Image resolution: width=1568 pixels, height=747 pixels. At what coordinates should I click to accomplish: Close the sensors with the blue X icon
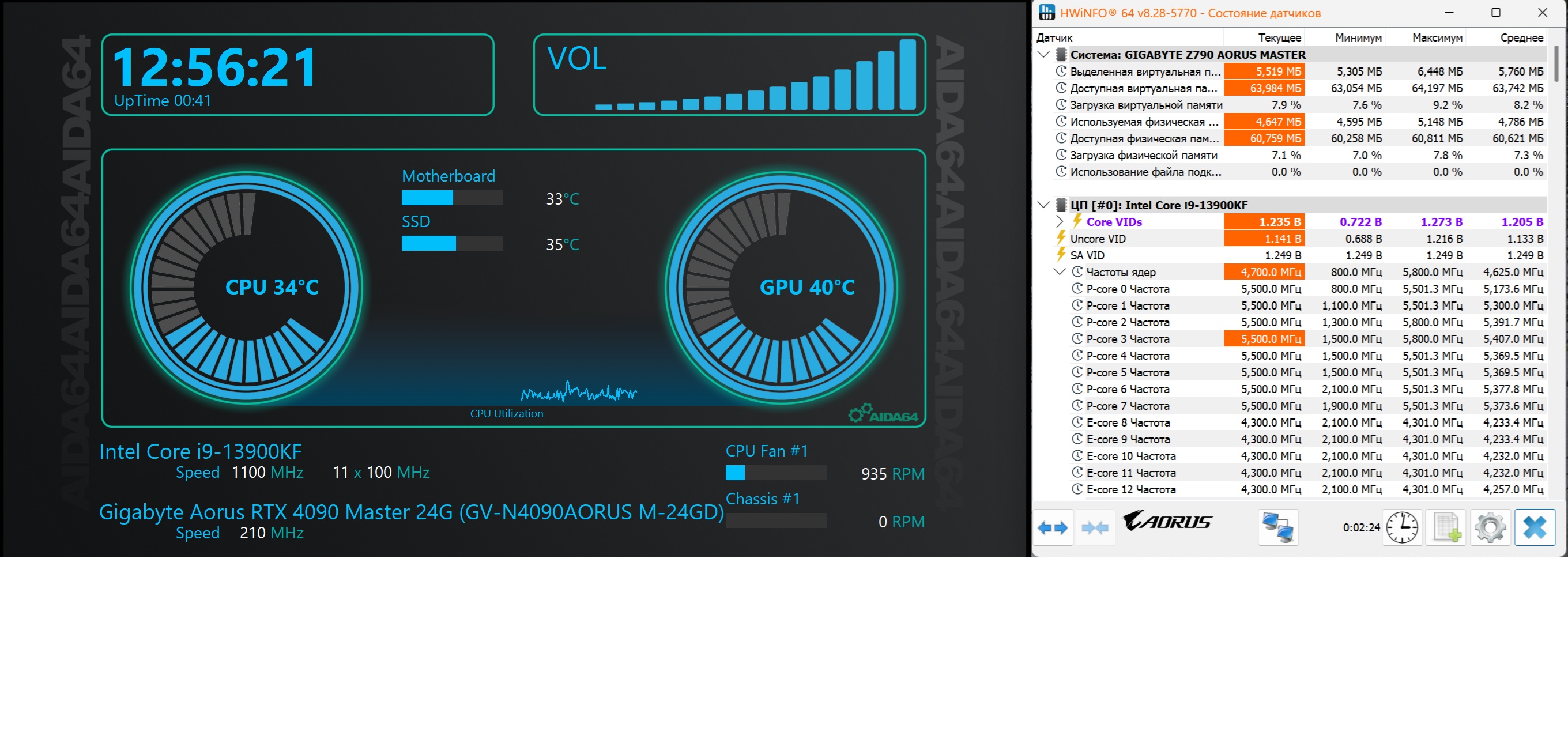coord(1535,528)
